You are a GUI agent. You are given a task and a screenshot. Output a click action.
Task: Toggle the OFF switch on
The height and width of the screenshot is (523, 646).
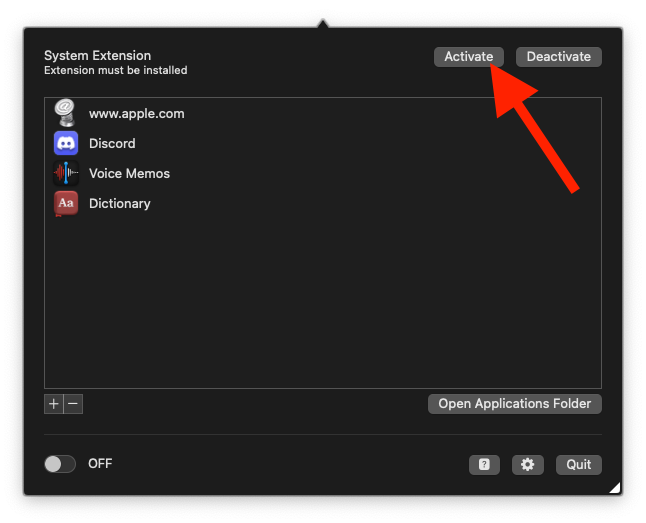tap(60, 464)
